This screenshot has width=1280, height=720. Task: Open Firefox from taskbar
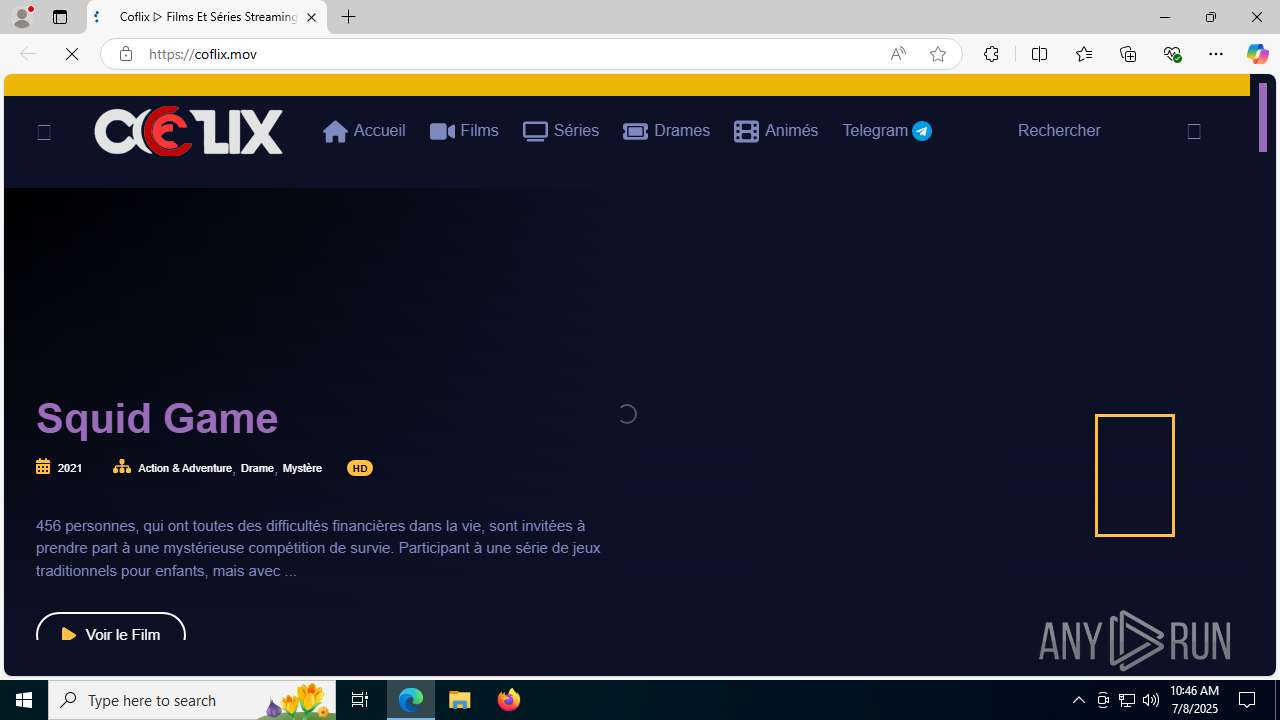(x=508, y=700)
